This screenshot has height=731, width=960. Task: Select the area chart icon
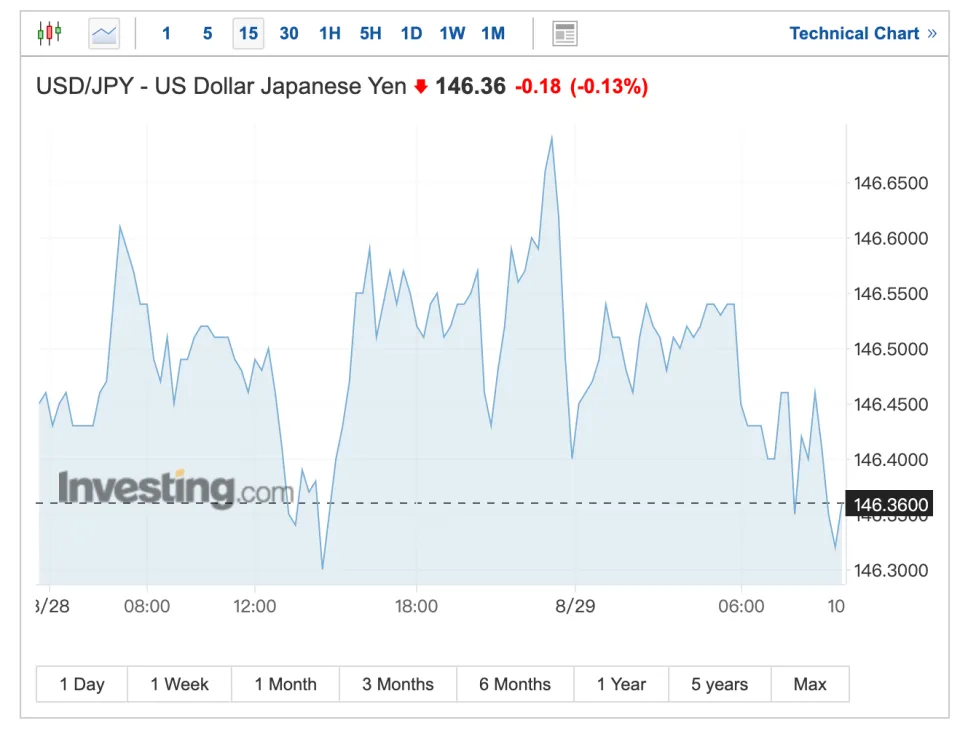104,33
